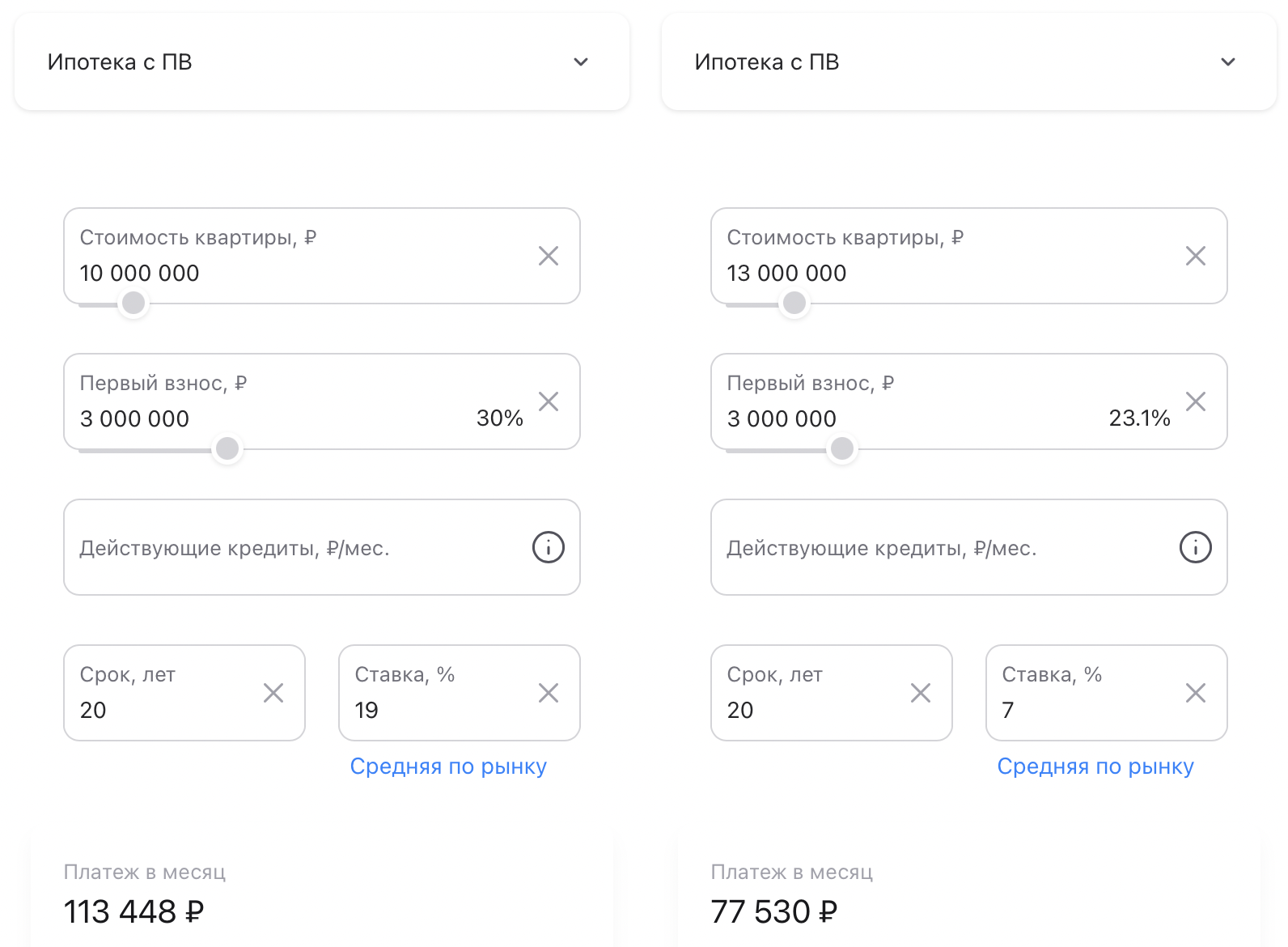Clear right down payment with 23.1%
Screen dimensions: 1288x947
[1196, 402]
